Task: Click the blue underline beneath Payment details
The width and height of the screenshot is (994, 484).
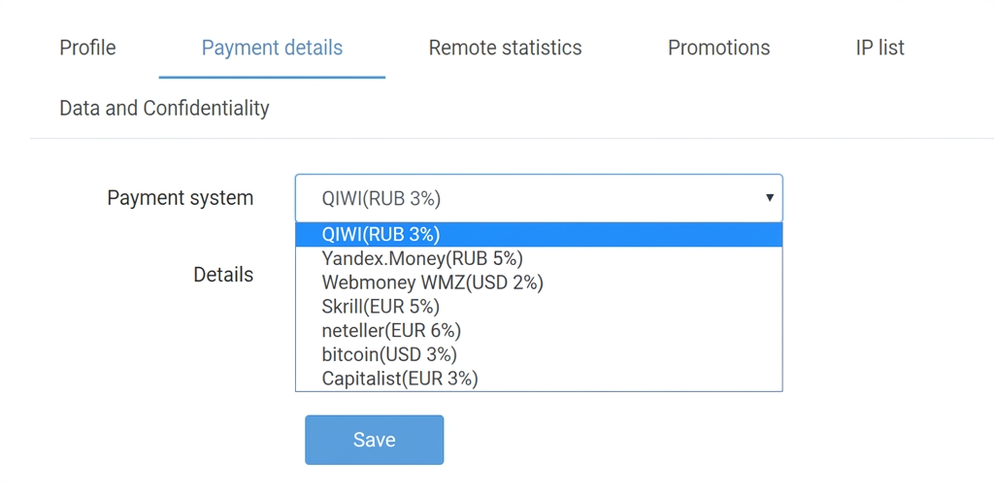Action: click(272, 77)
